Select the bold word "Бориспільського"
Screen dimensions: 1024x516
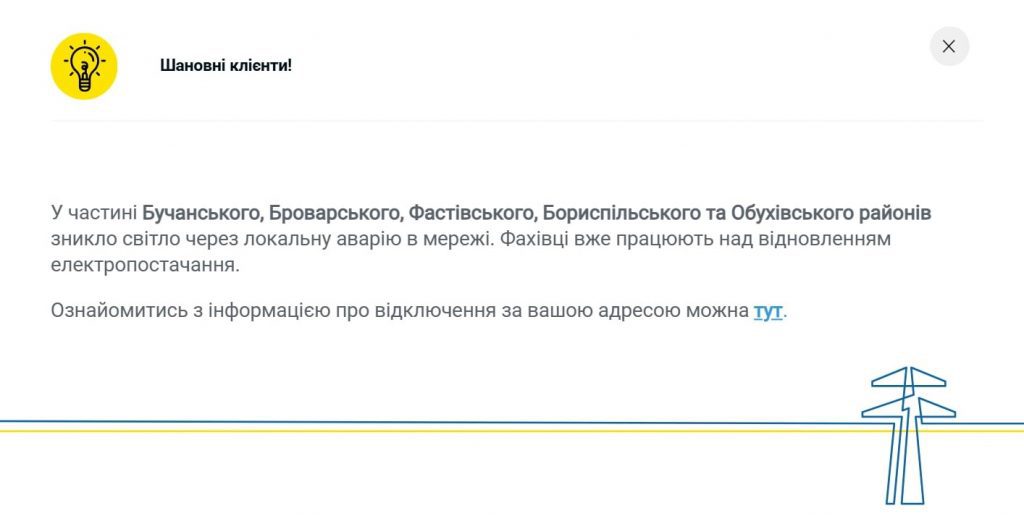[619, 213]
